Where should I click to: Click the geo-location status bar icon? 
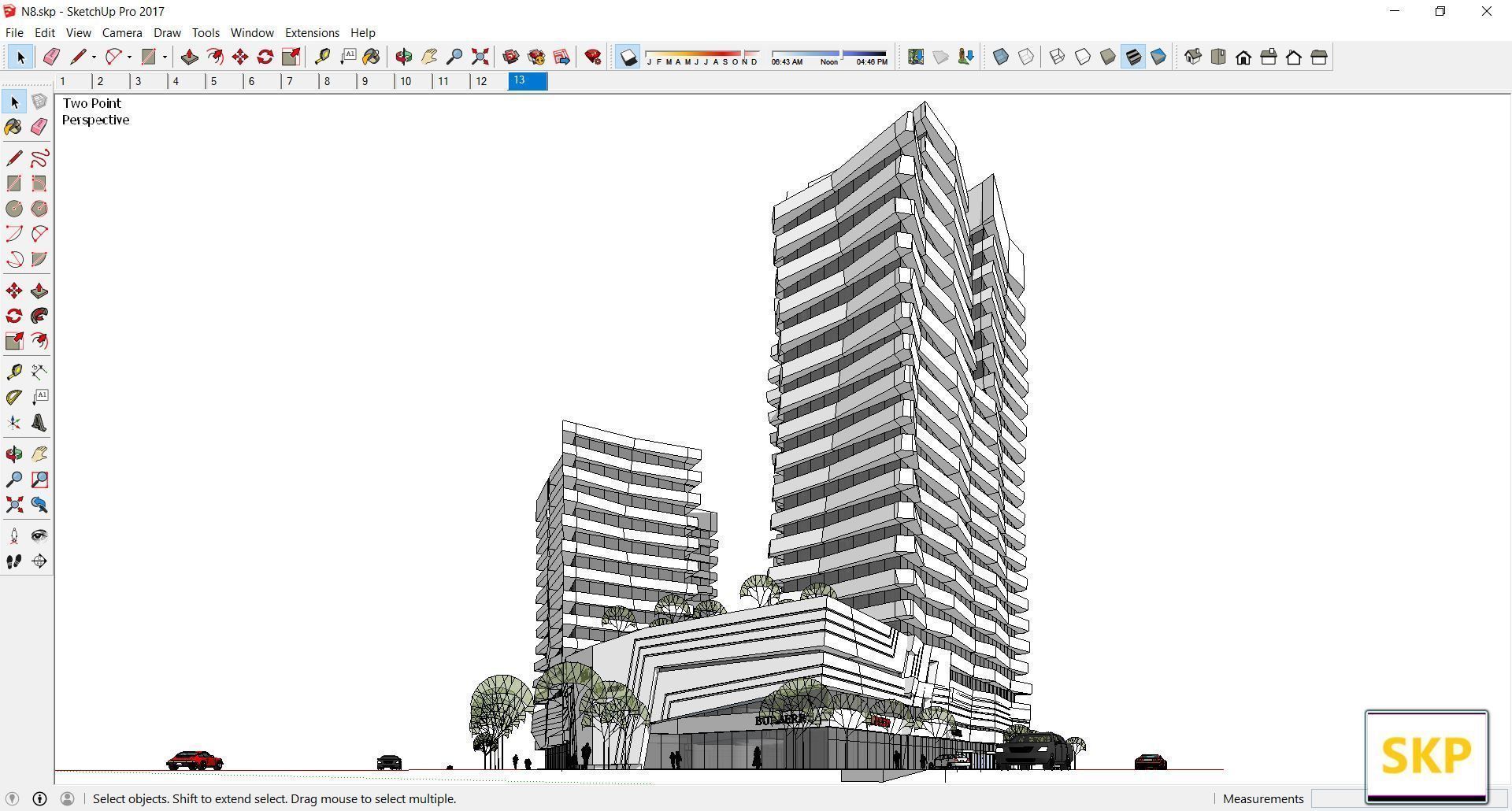pos(12,798)
